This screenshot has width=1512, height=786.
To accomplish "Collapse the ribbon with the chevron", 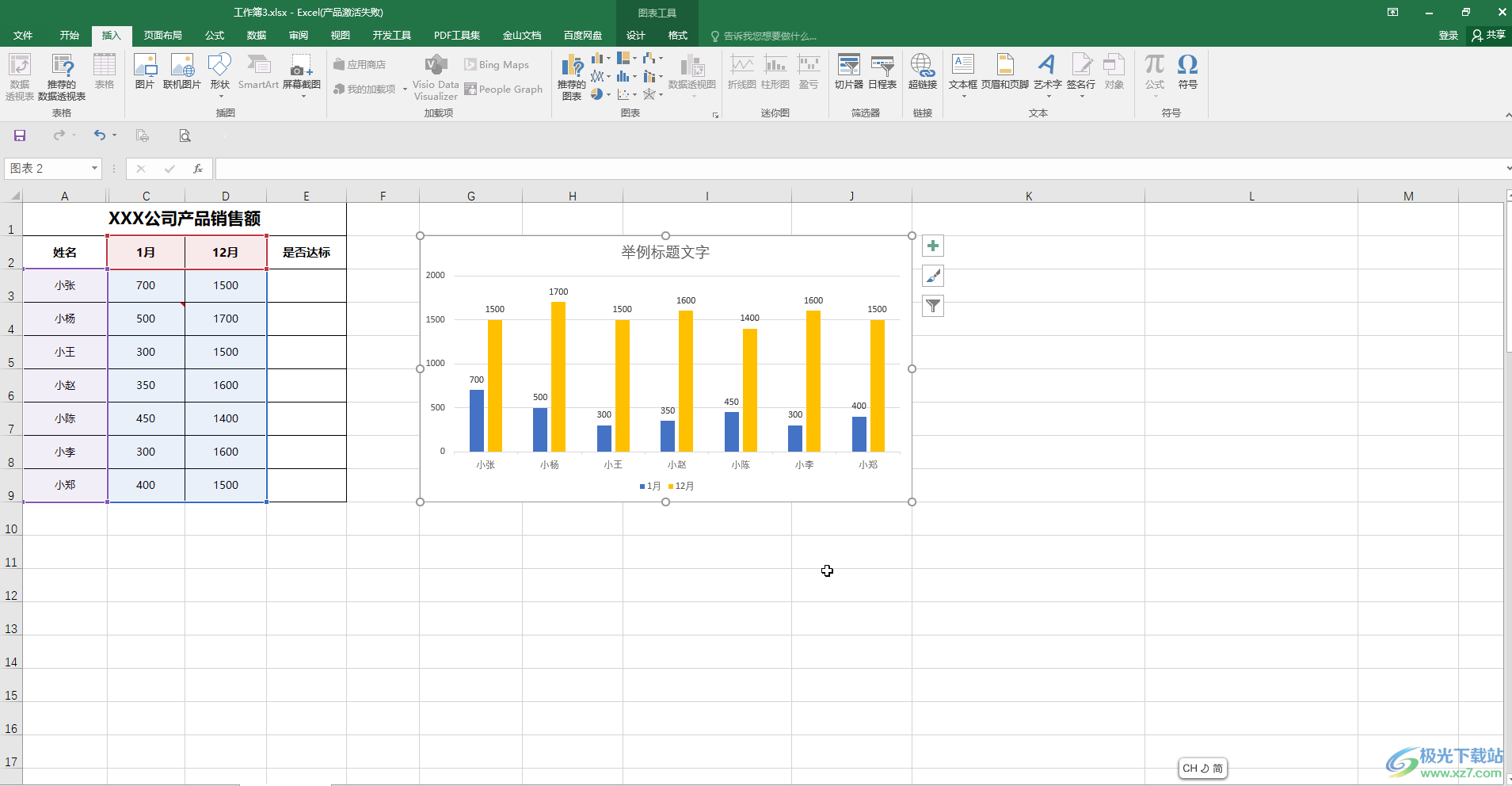I will pos(1507,116).
